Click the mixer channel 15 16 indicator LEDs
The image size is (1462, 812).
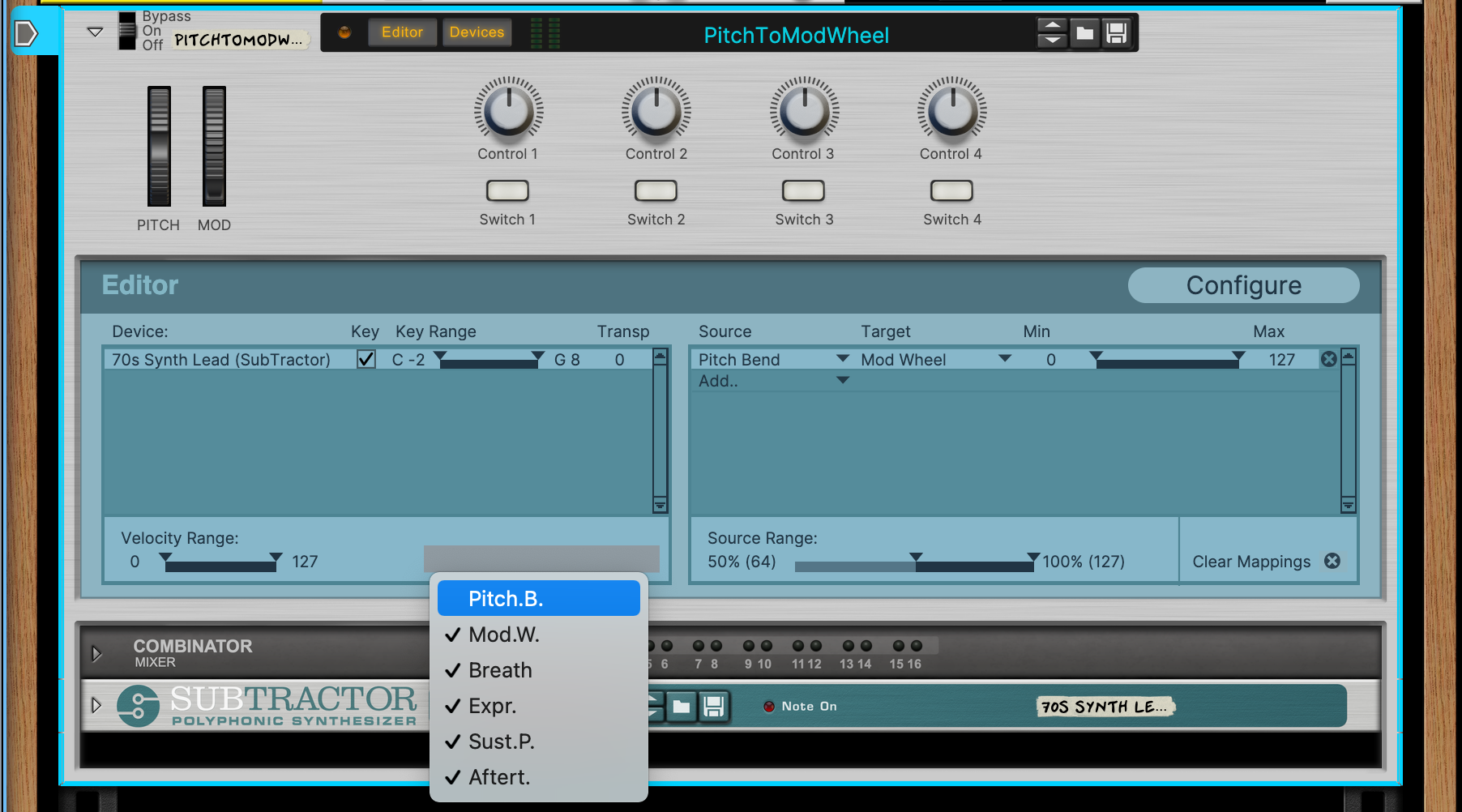click(907, 646)
